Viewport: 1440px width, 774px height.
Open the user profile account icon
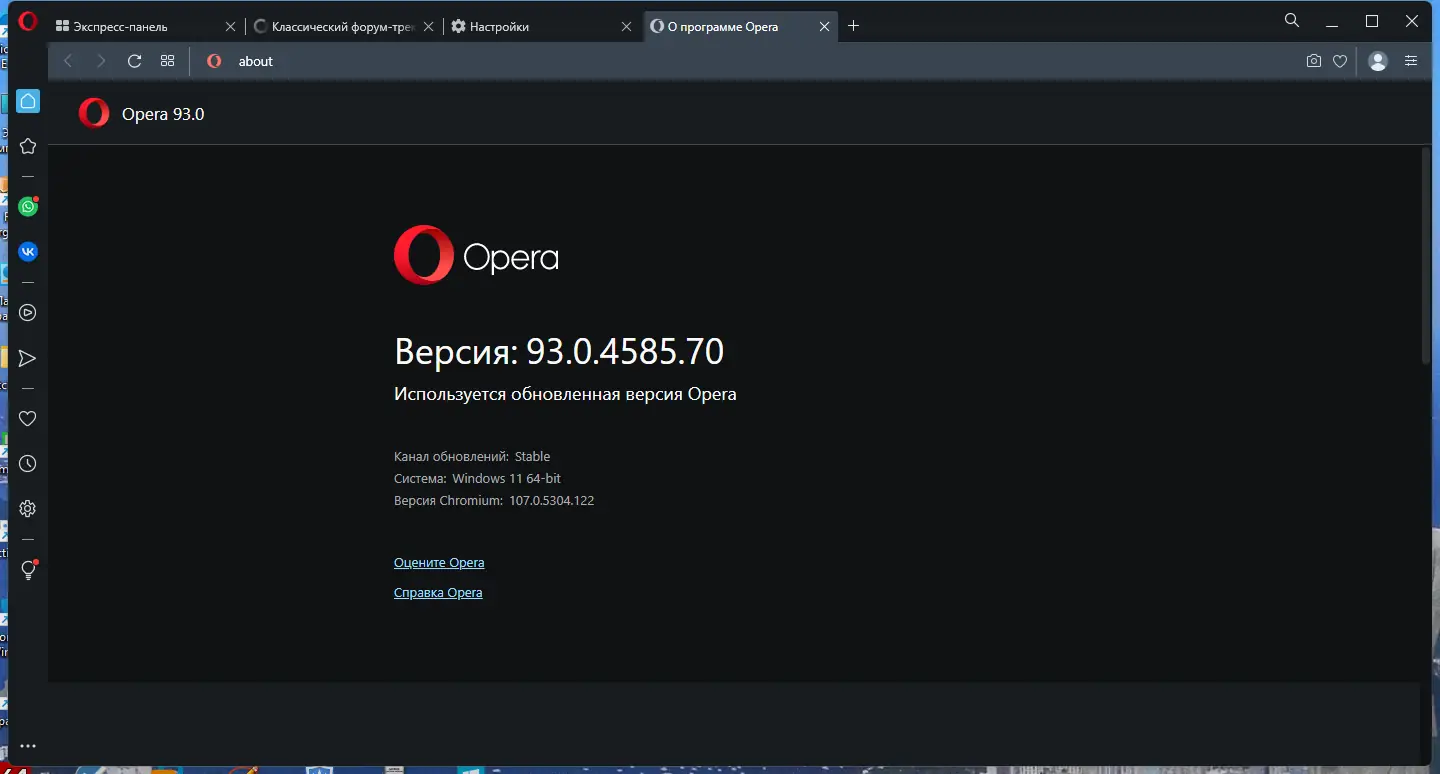[x=1378, y=61]
